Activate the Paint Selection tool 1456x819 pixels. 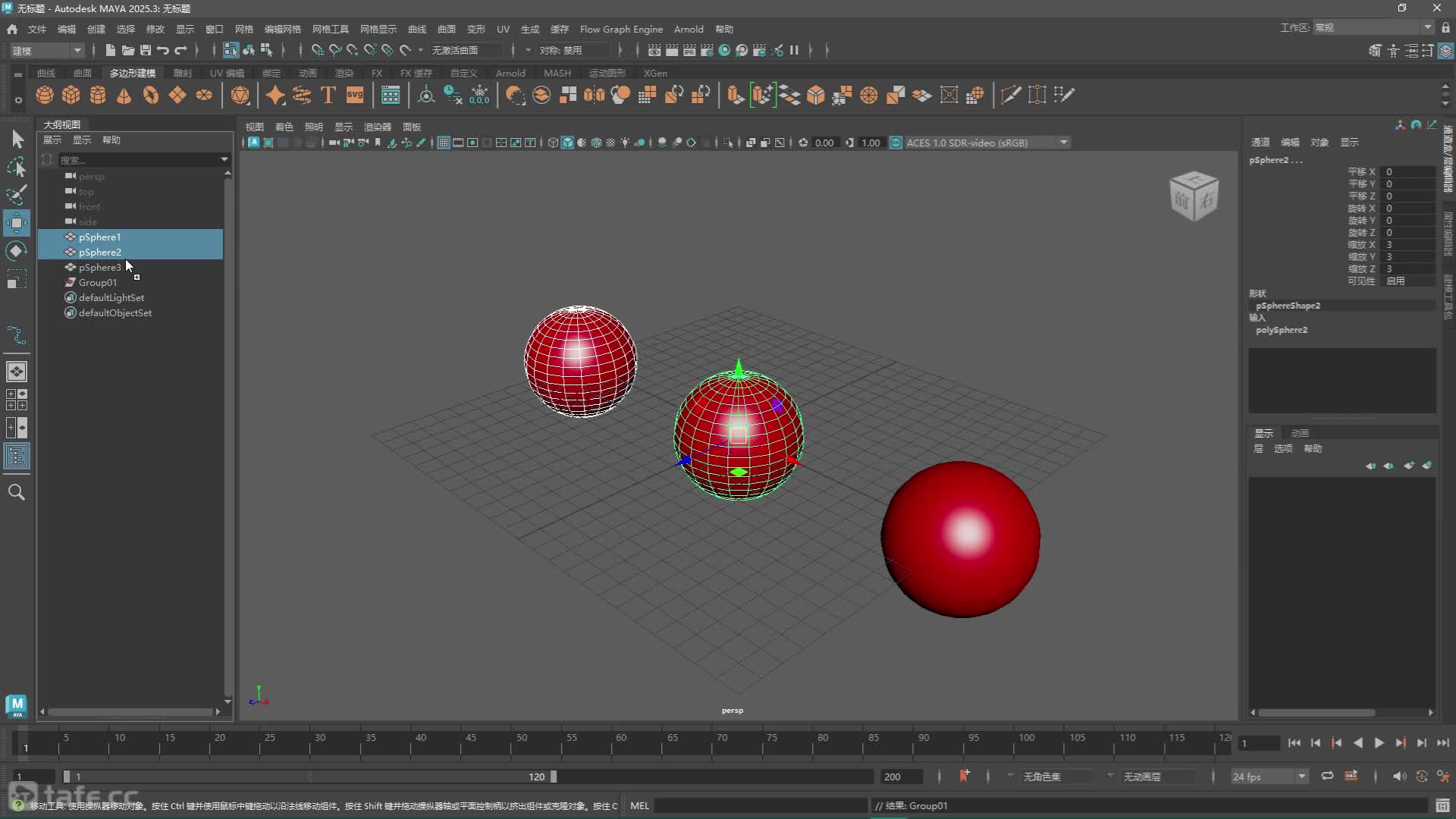(x=17, y=194)
